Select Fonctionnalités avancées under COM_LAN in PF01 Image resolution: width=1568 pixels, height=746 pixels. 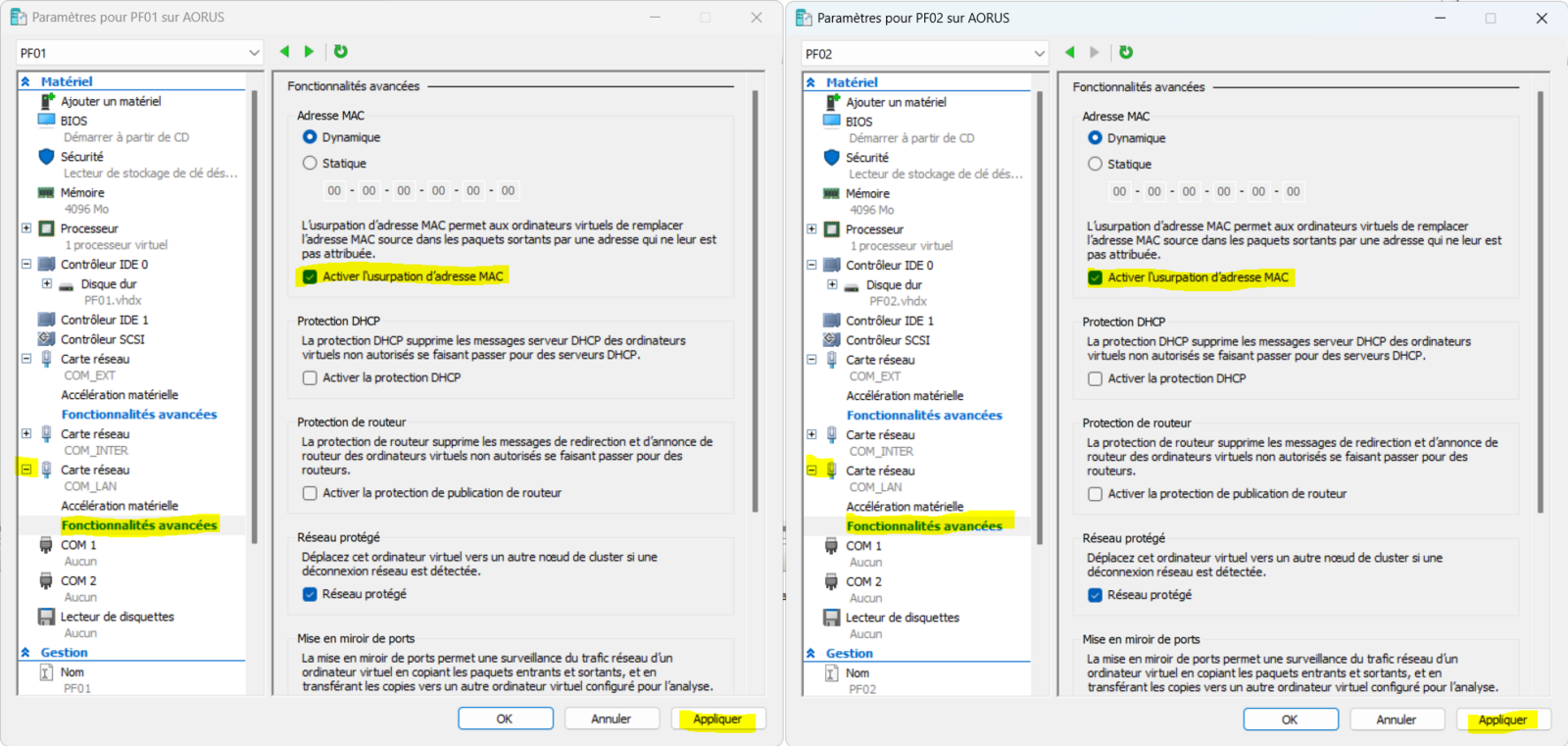point(138,525)
